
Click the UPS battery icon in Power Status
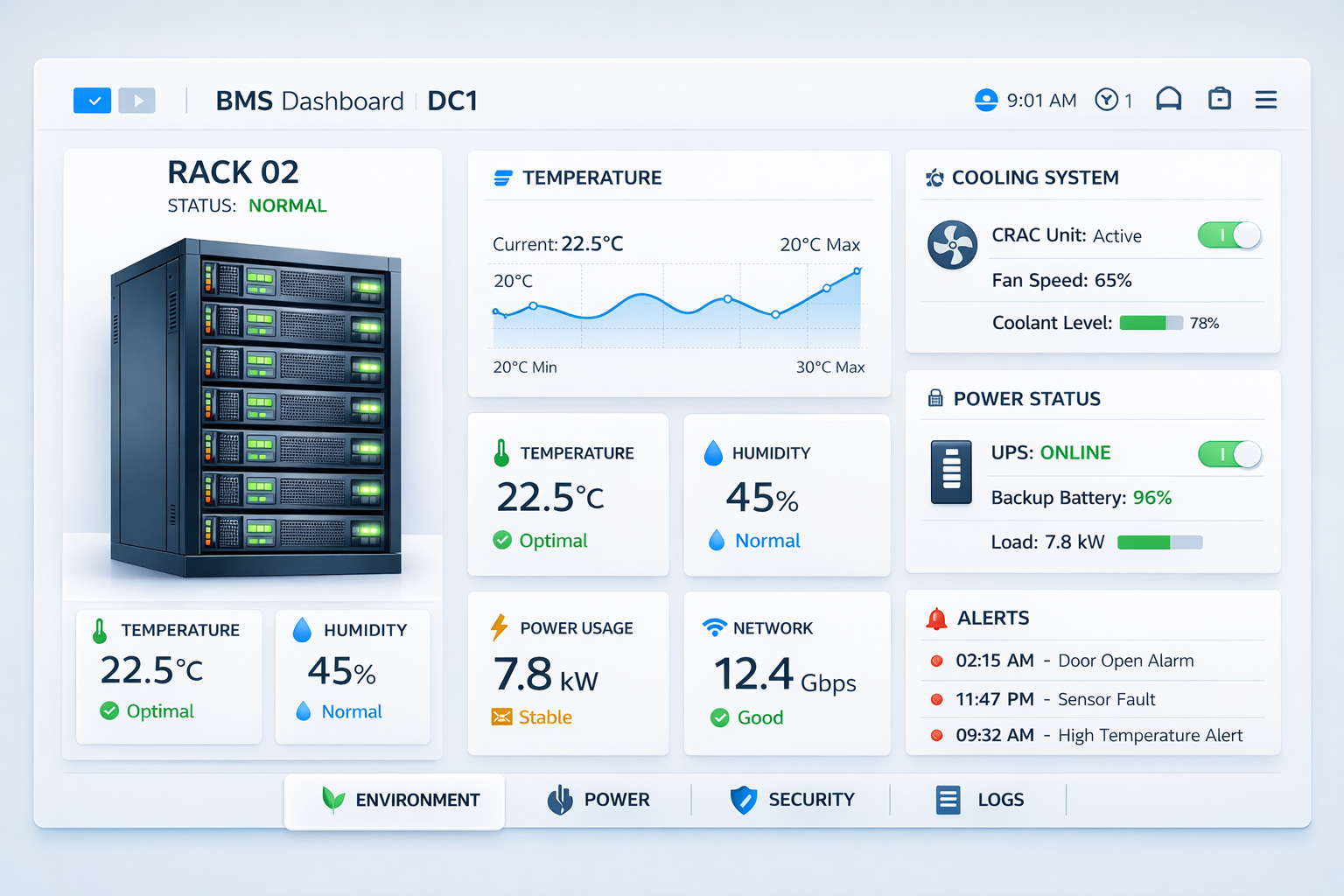tap(951, 472)
